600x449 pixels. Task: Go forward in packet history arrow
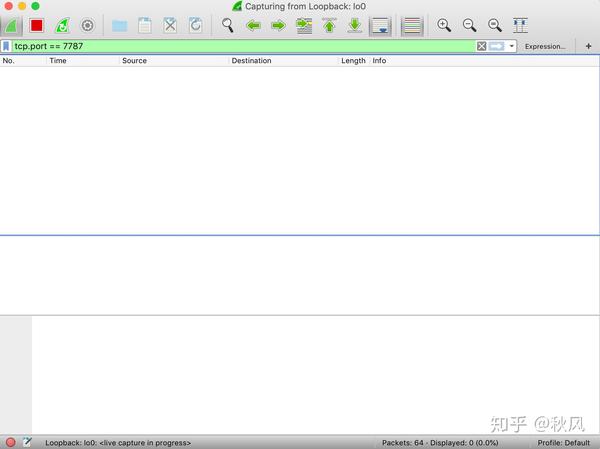tap(279, 26)
